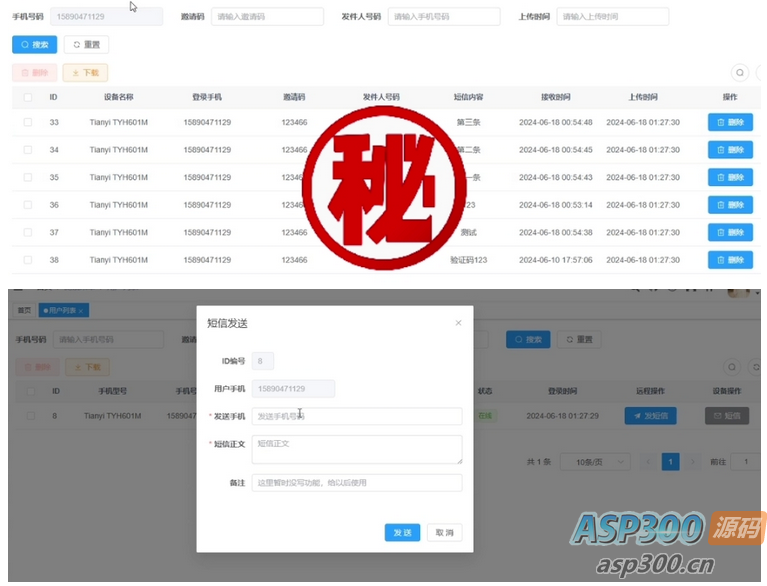Click the sender phone number input in dialog

pyautogui.click(x=357, y=416)
